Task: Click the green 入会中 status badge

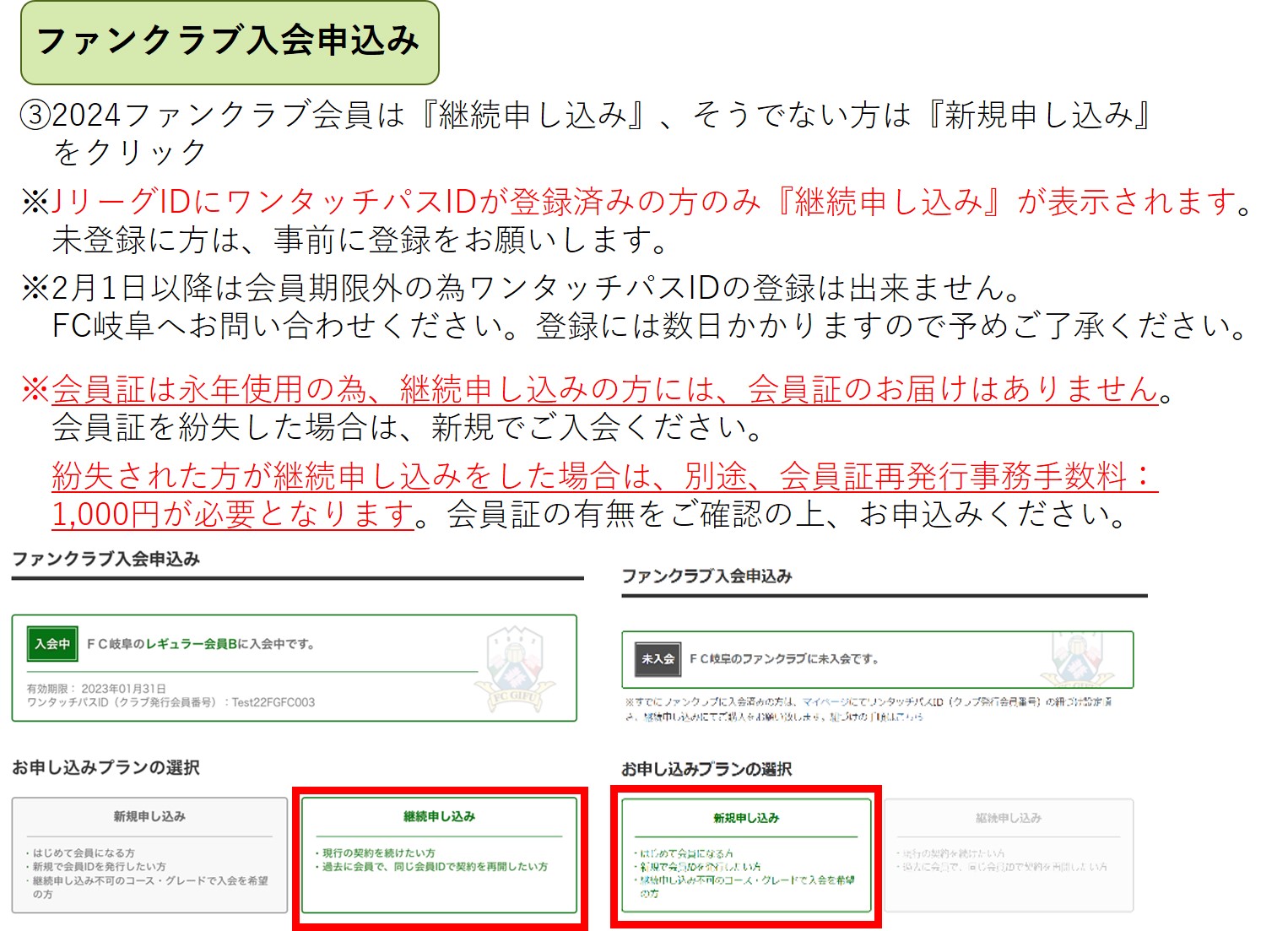Action: click(x=52, y=644)
